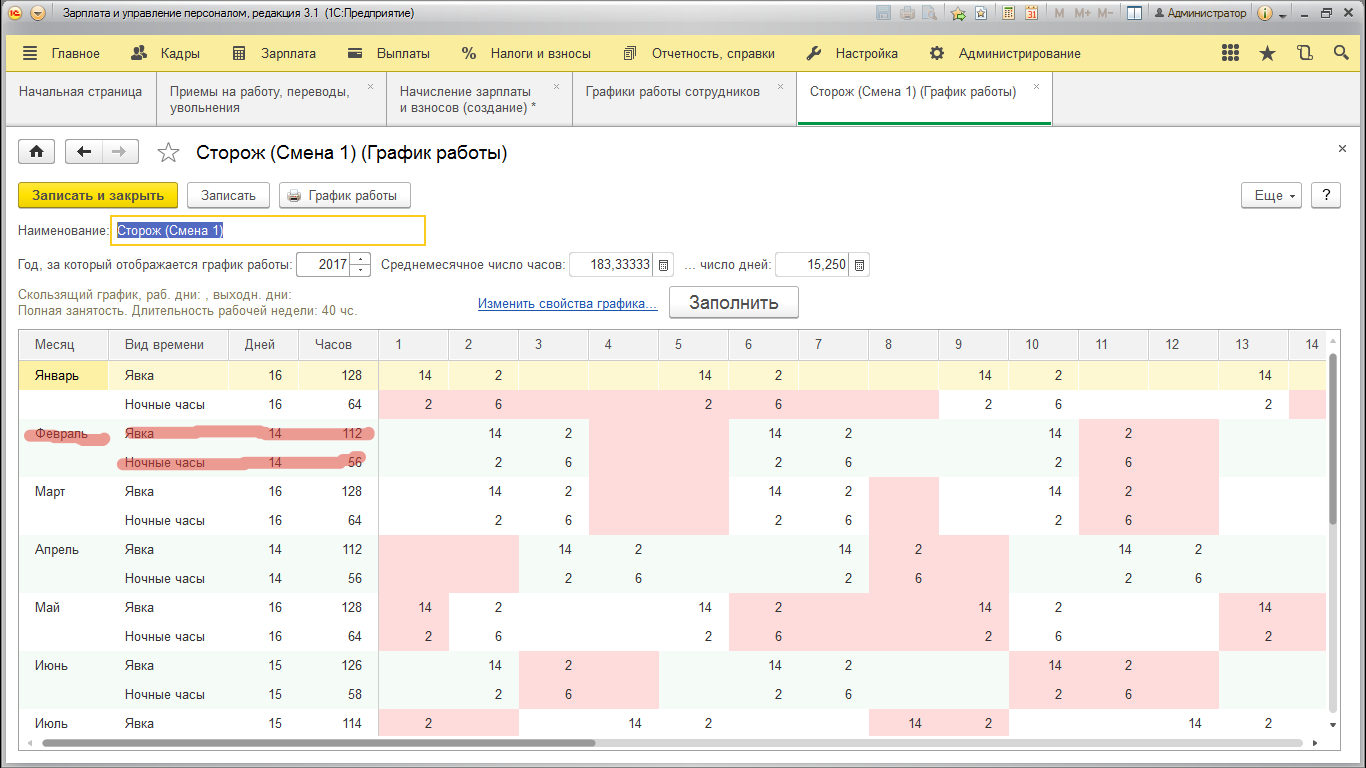
Task: Open the calendar icon in title bar
Action: [1030, 14]
